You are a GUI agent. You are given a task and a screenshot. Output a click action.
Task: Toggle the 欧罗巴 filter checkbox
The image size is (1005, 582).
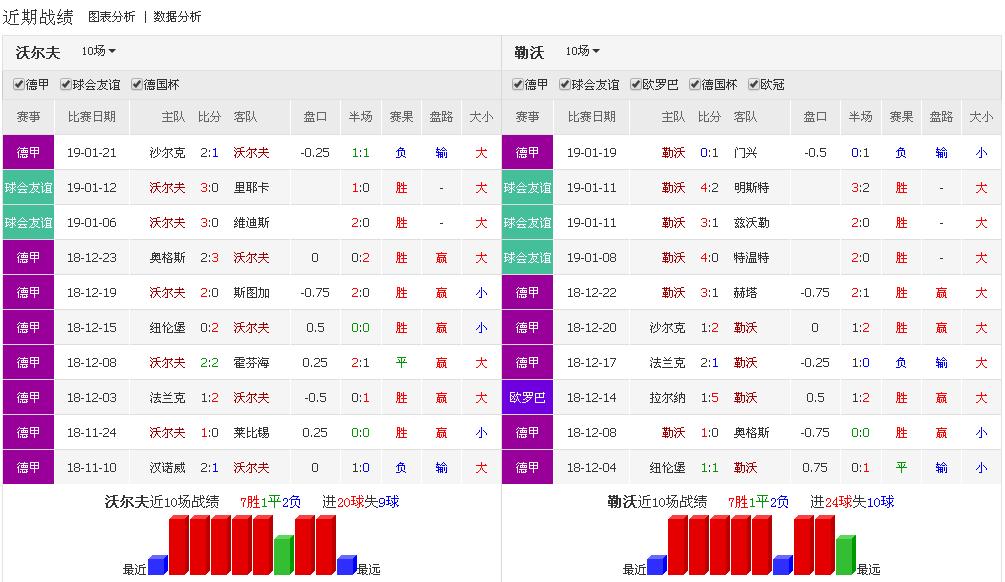click(636, 85)
